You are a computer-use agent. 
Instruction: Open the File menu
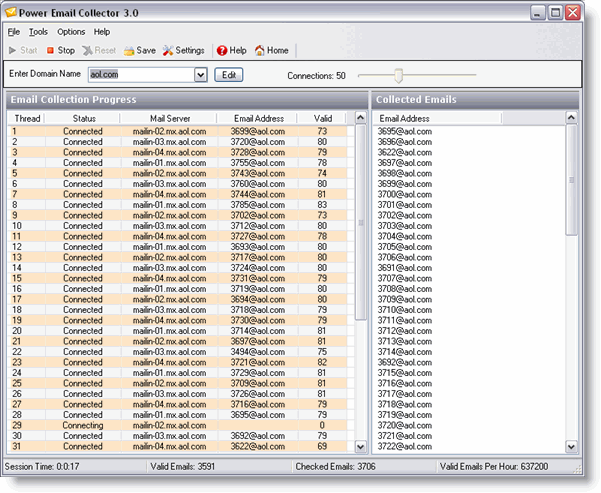point(14,32)
